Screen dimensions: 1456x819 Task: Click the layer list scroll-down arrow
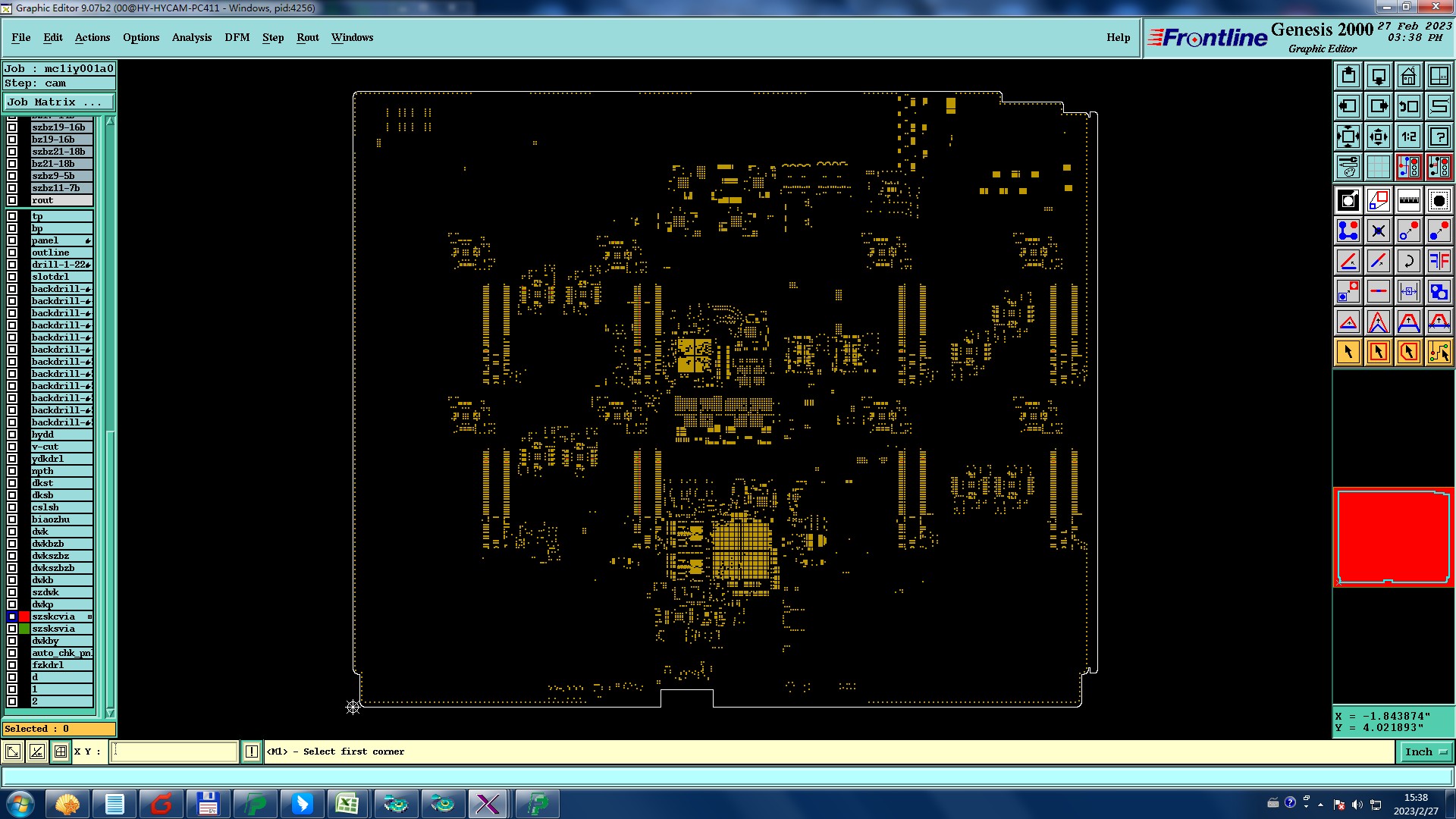[110, 713]
